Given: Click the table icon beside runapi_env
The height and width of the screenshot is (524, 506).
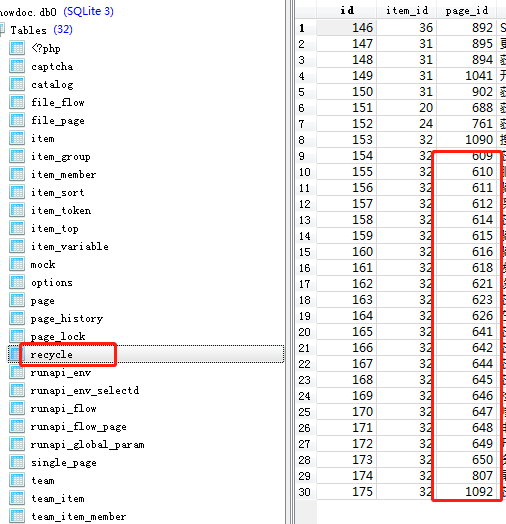Looking at the screenshot, I should pyautogui.click(x=17, y=372).
